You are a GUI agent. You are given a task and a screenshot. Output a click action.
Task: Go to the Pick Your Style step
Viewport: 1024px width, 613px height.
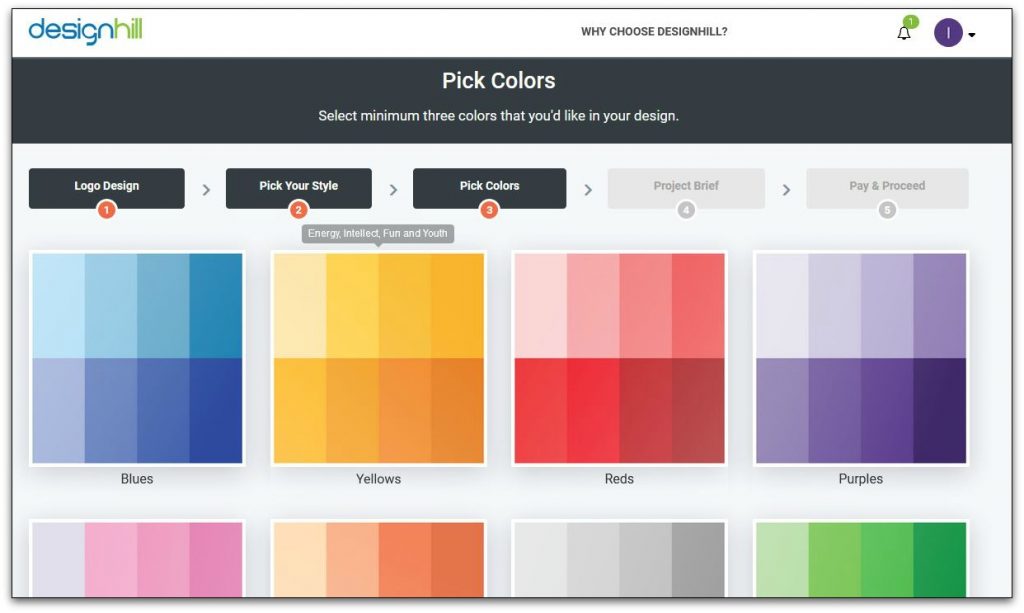[x=299, y=186]
